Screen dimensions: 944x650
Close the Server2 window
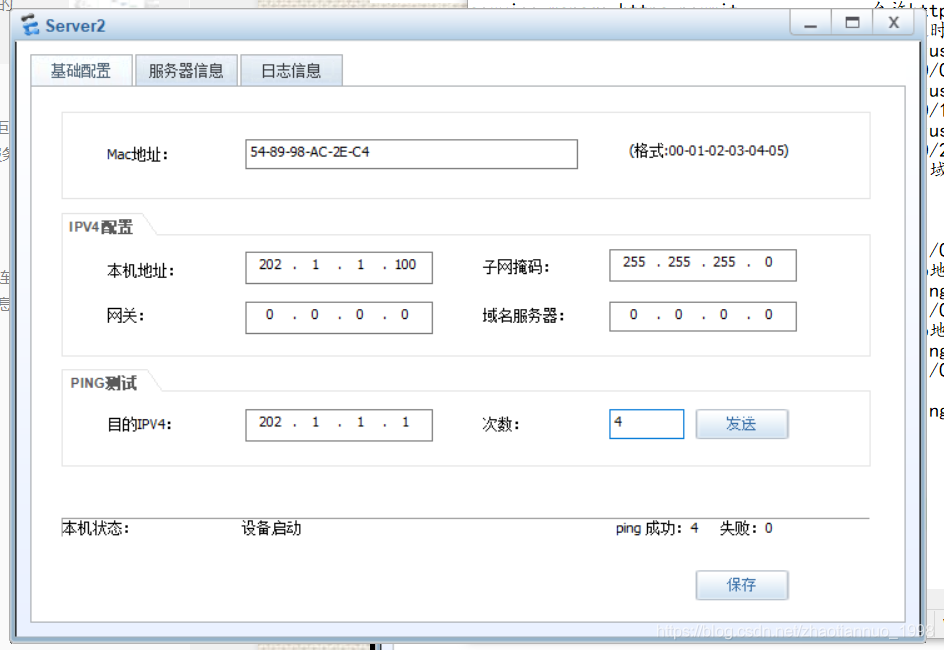(x=893, y=24)
